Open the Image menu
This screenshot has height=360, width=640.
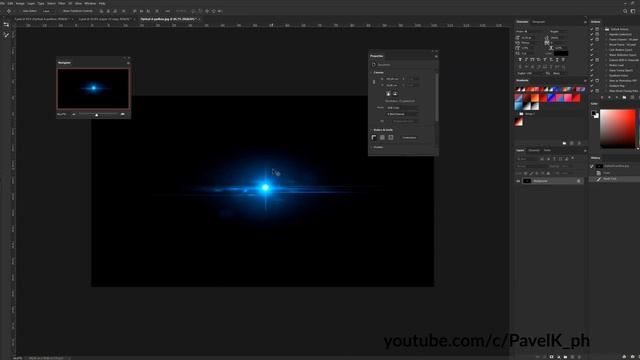[x=20, y=3]
